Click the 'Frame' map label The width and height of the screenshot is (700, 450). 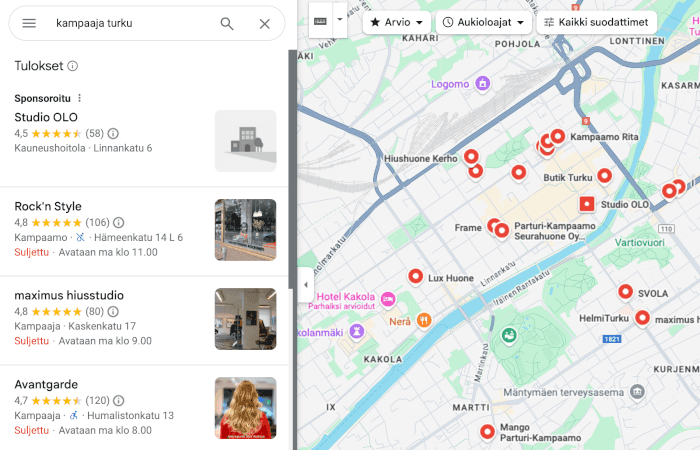(x=468, y=228)
